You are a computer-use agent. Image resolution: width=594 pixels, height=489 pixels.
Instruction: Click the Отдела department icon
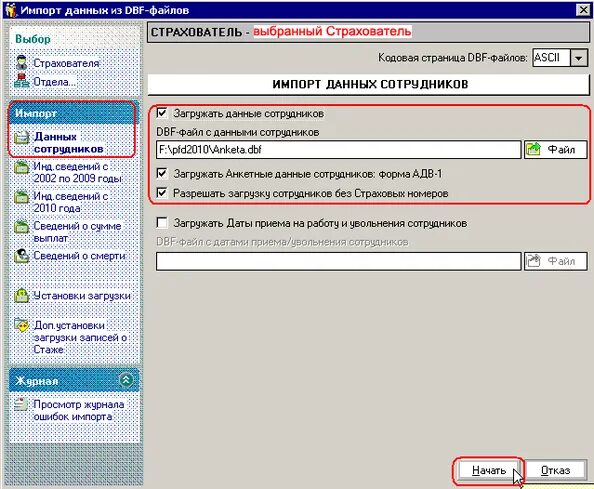click(x=22, y=80)
